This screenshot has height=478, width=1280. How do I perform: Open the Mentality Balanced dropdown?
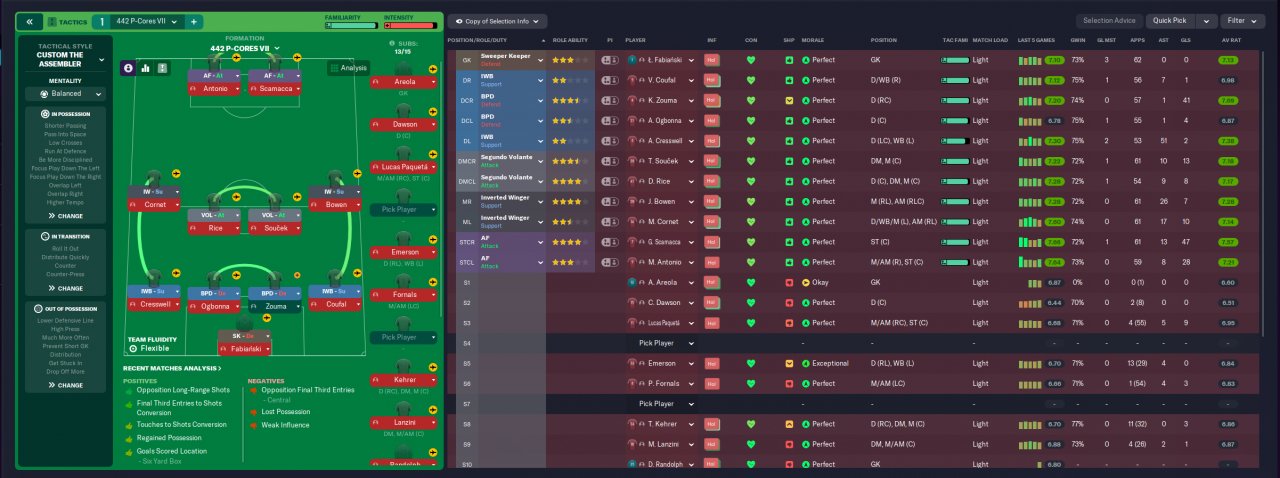(65, 94)
